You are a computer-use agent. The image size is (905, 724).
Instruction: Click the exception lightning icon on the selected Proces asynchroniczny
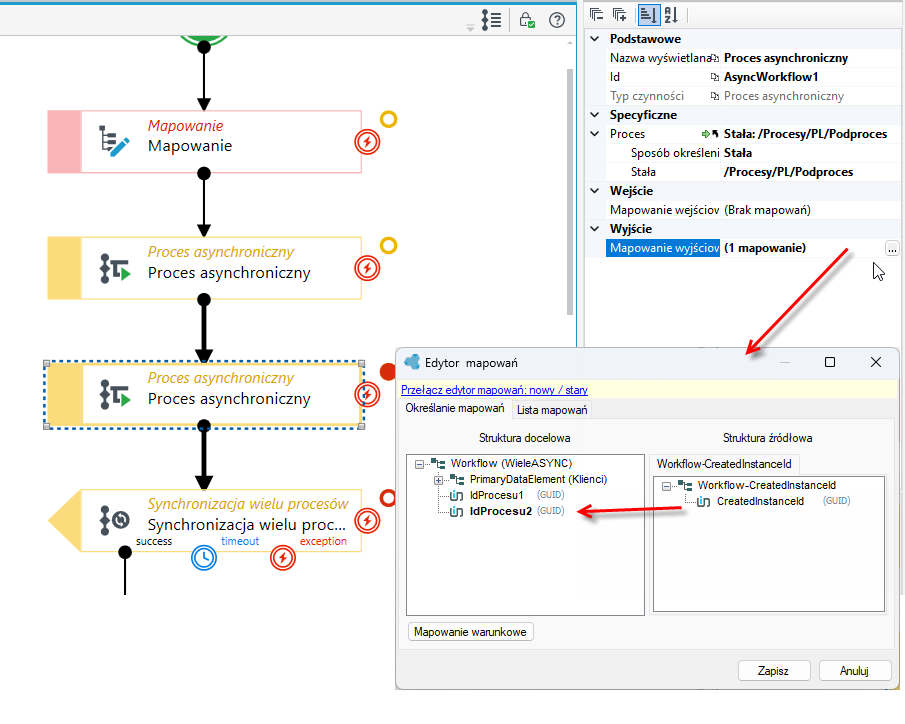point(367,394)
